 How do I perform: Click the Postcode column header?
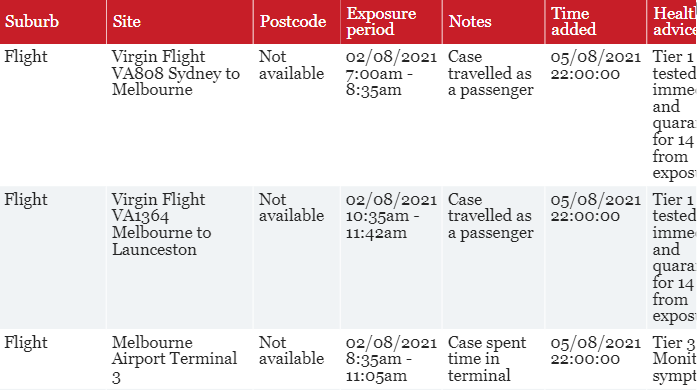296,22
